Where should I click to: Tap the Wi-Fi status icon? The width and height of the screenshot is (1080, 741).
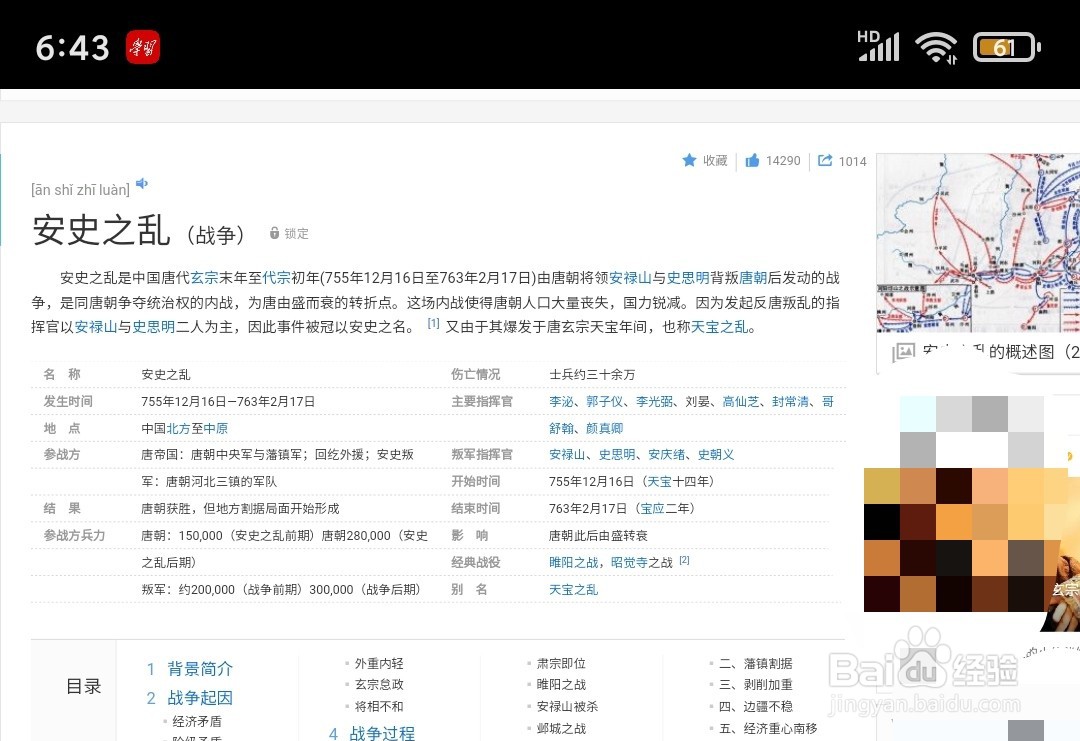pyautogui.click(x=936, y=48)
